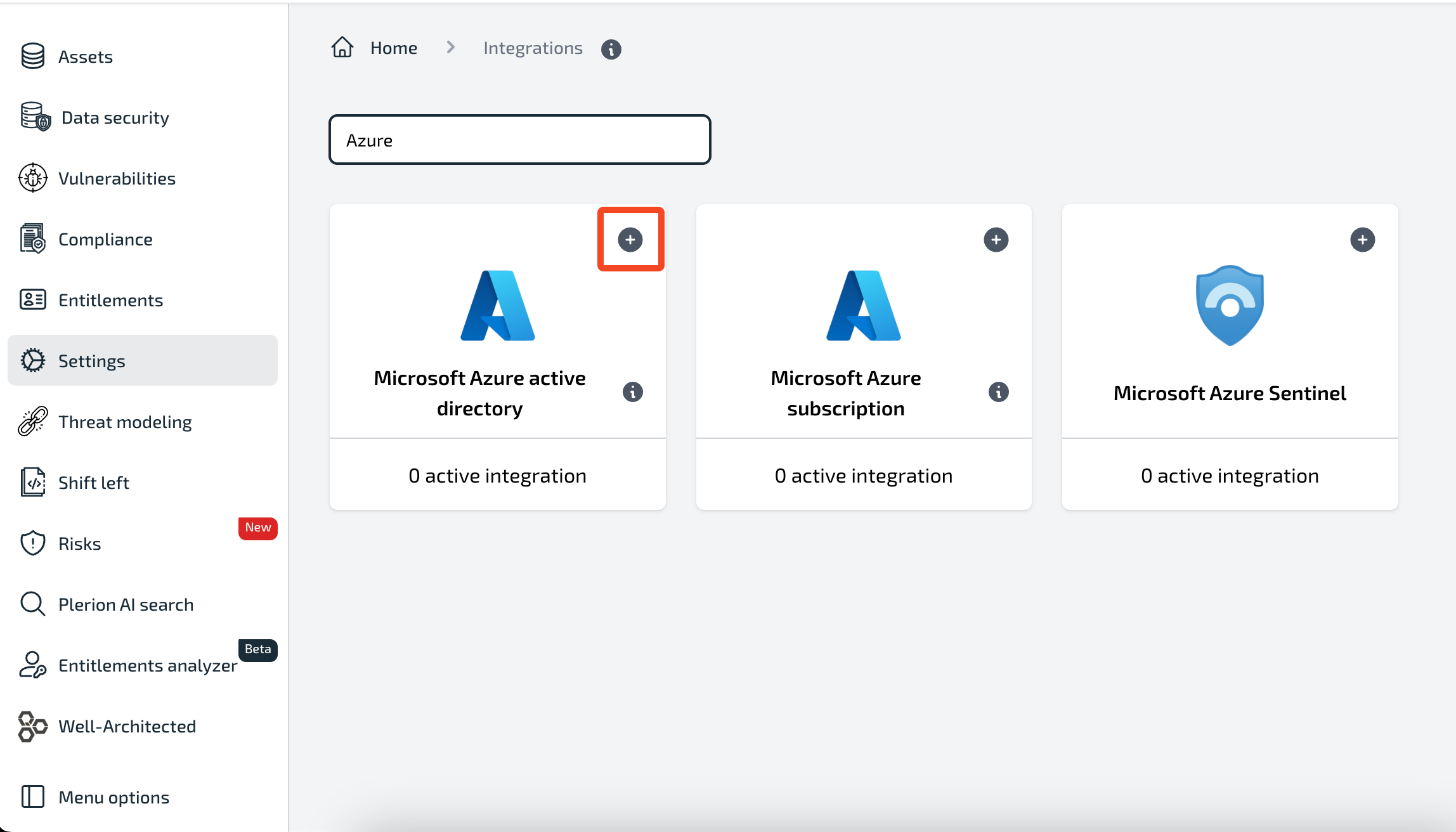
Task: Open Entitlements analyzer label
Action: 148,665
